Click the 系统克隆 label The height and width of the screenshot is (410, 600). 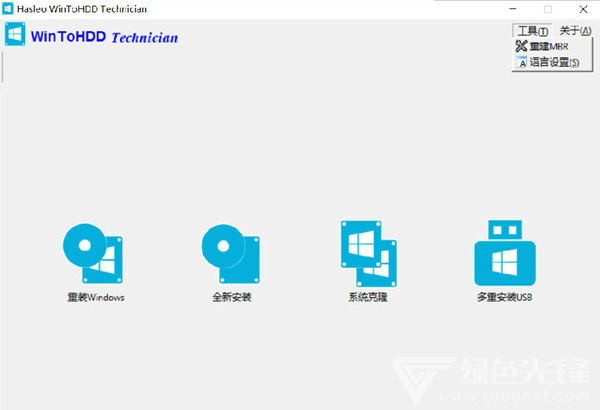pos(368,297)
